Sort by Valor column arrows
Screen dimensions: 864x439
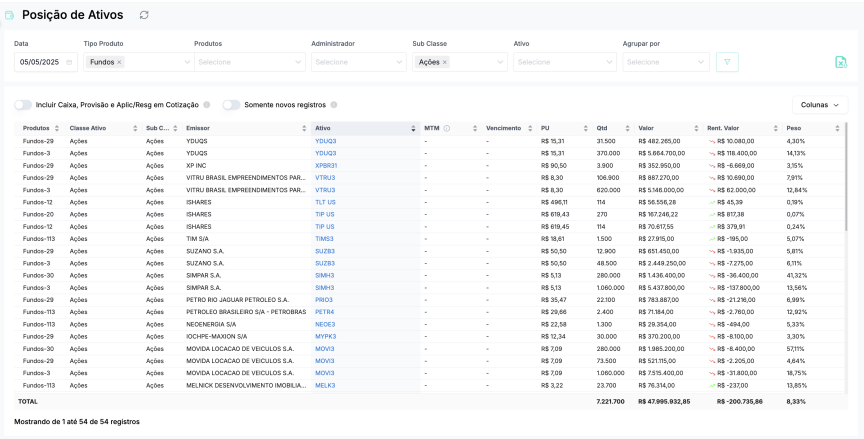[696, 128]
